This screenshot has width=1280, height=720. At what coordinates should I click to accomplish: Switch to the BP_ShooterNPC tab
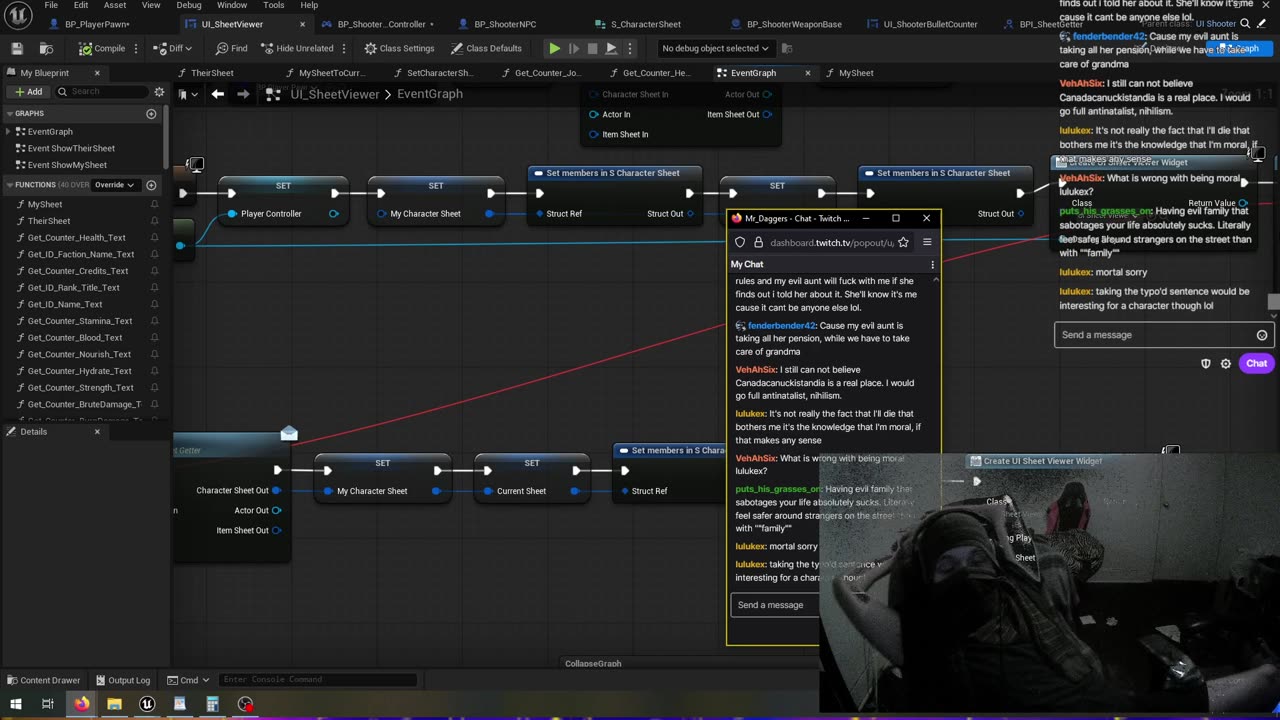[x=504, y=24]
